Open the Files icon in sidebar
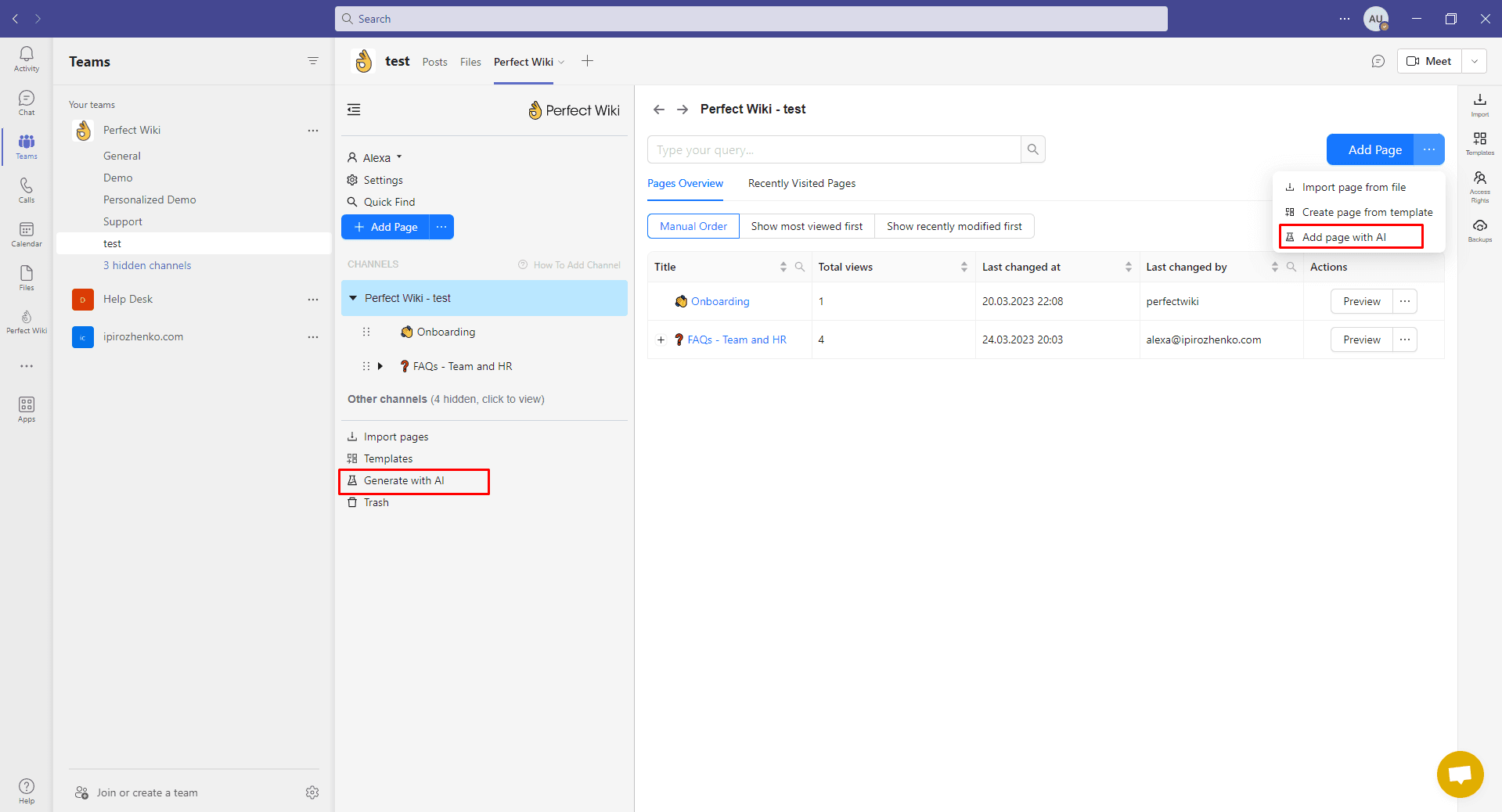This screenshot has width=1502, height=812. coord(27,278)
